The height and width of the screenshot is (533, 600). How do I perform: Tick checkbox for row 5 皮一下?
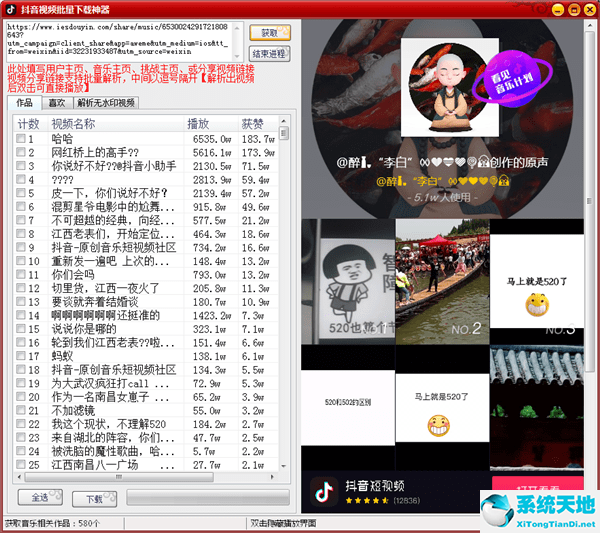point(21,193)
